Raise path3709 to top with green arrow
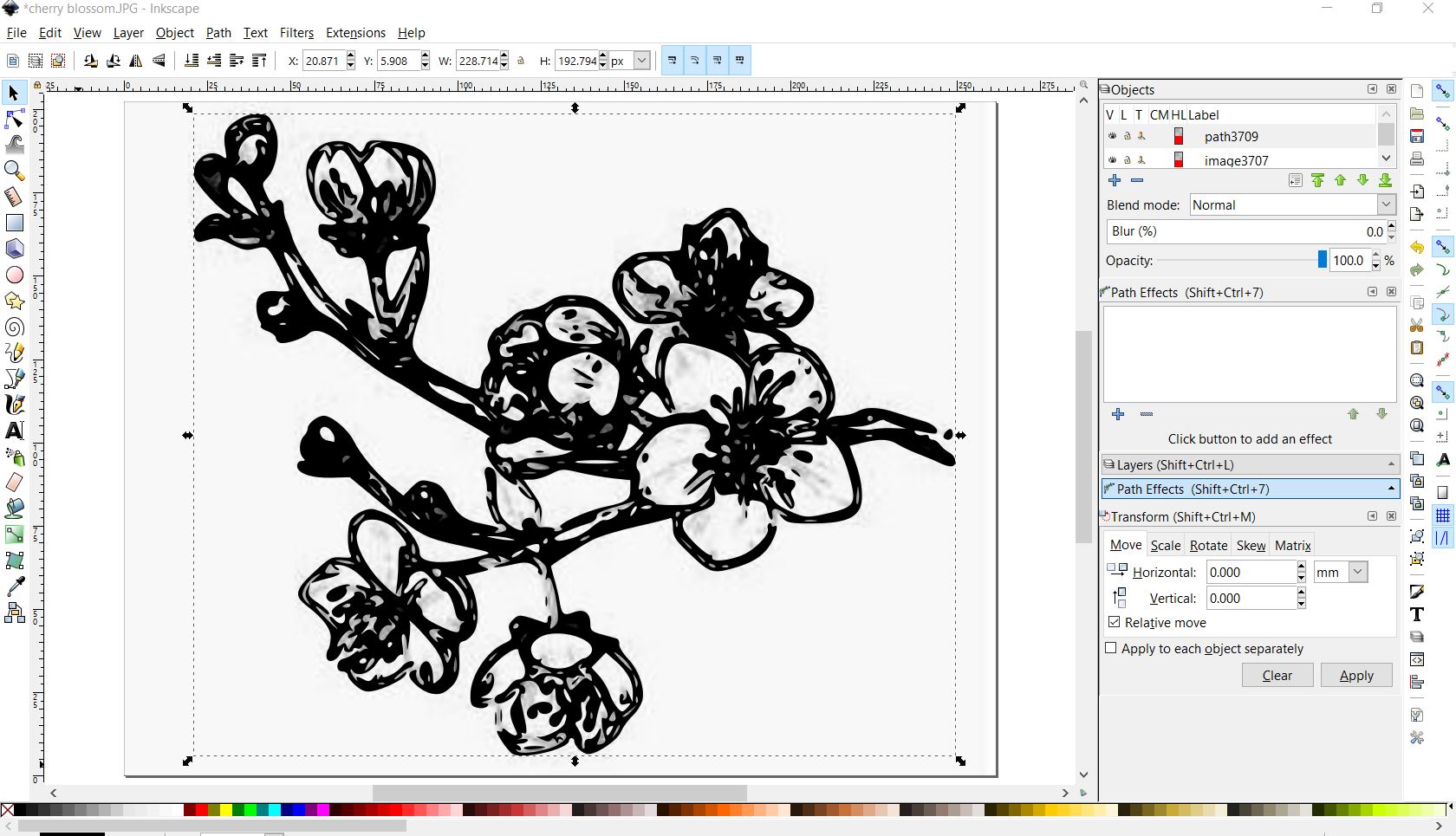The height and width of the screenshot is (836, 1456). pos(1318,180)
